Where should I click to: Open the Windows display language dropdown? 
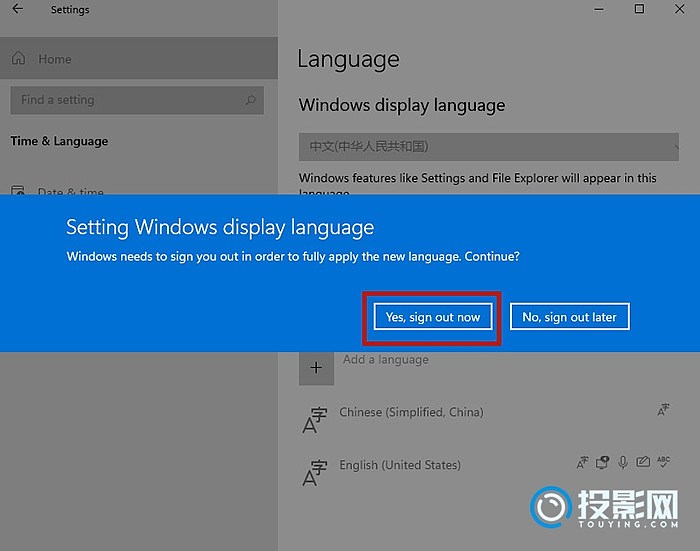(489, 146)
